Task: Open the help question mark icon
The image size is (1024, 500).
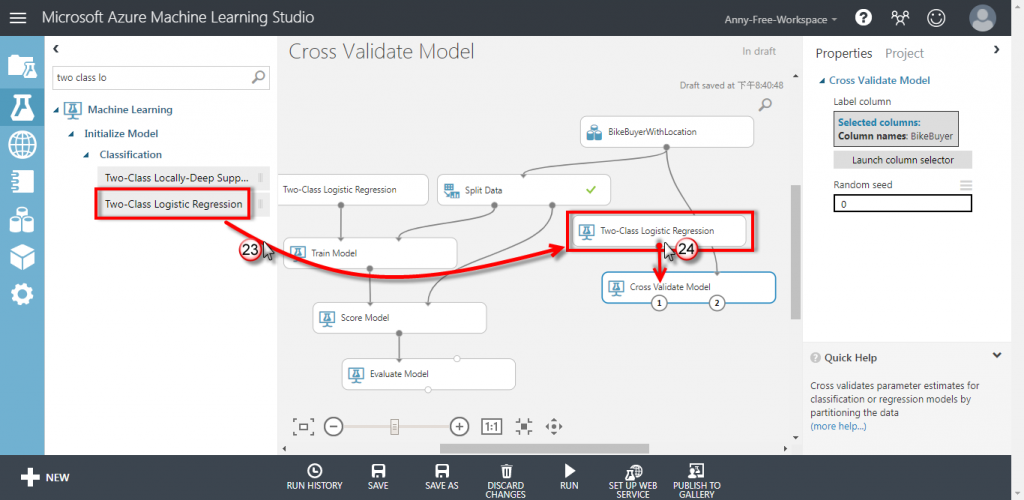Action: coord(863,18)
